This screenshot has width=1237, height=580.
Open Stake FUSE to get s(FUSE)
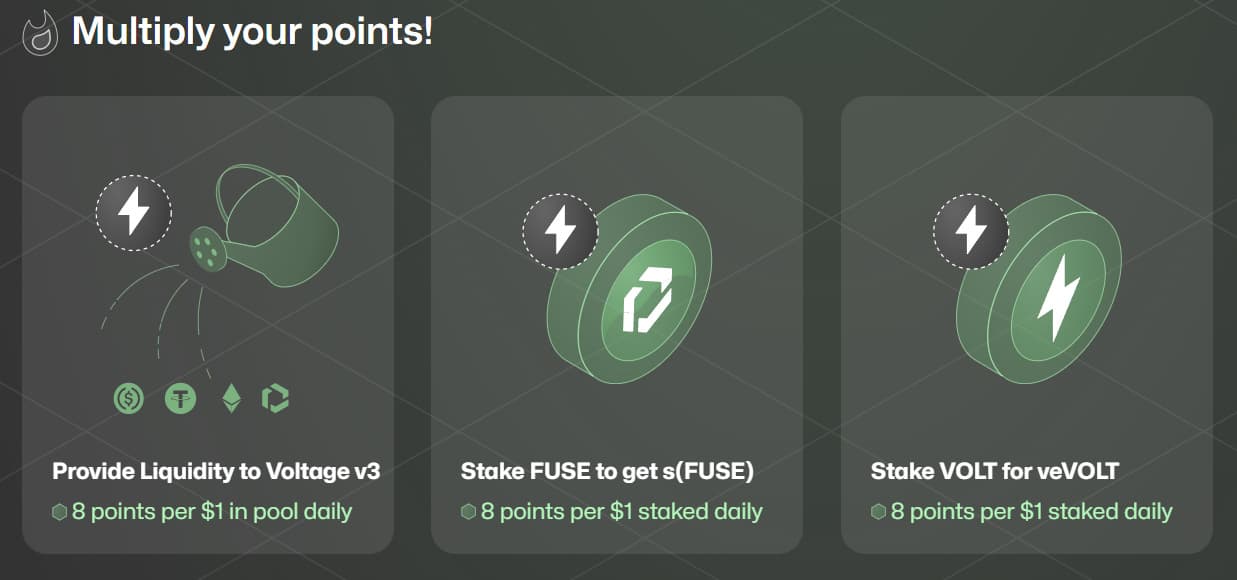click(607, 471)
